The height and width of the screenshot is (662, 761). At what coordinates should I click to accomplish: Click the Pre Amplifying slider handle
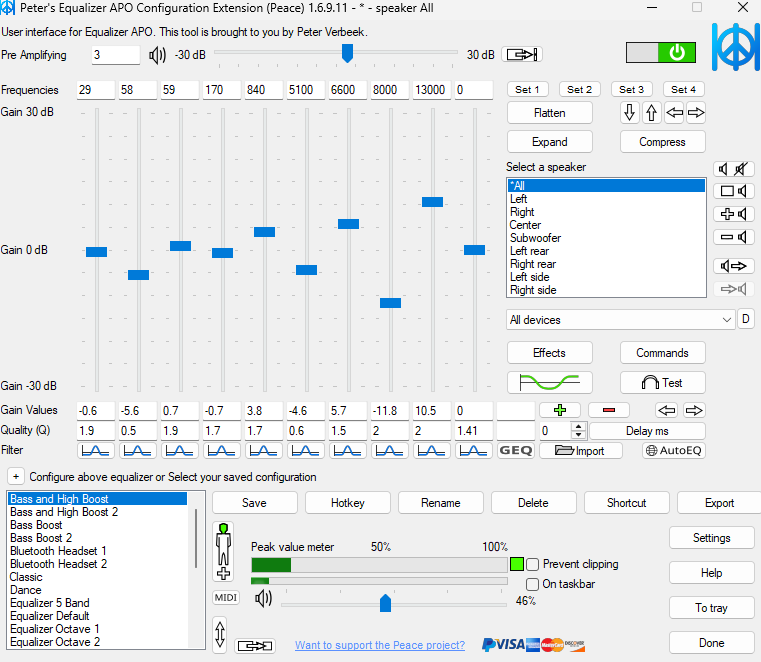click(x=347, y=53)
